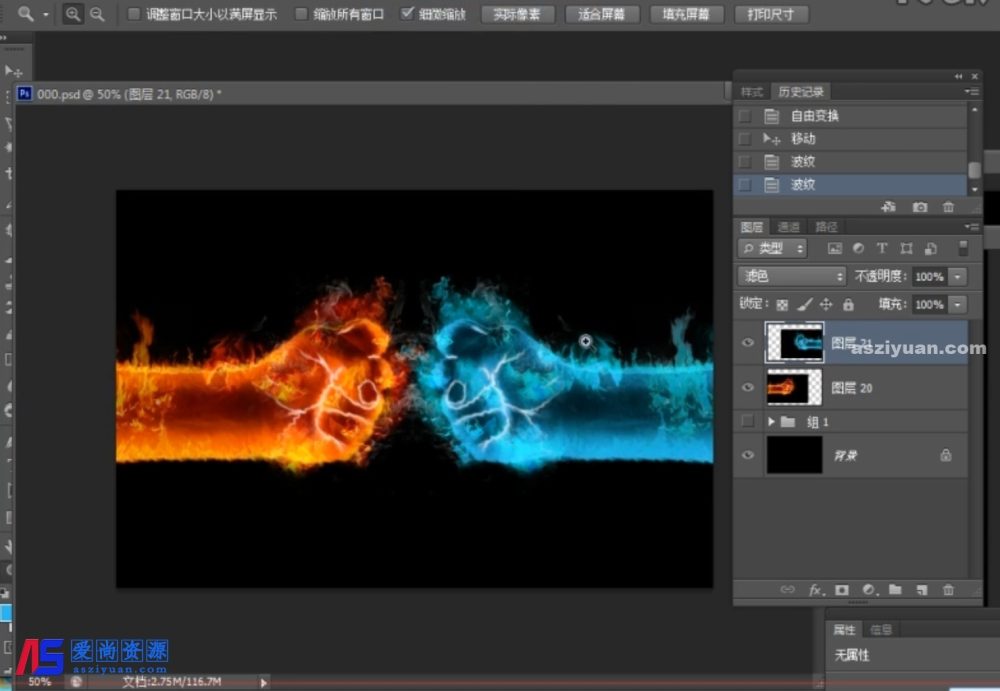Open the 不透明度 slider arrow
Image resolution: width=1000 pixels, height=691 pixels.
958,277
